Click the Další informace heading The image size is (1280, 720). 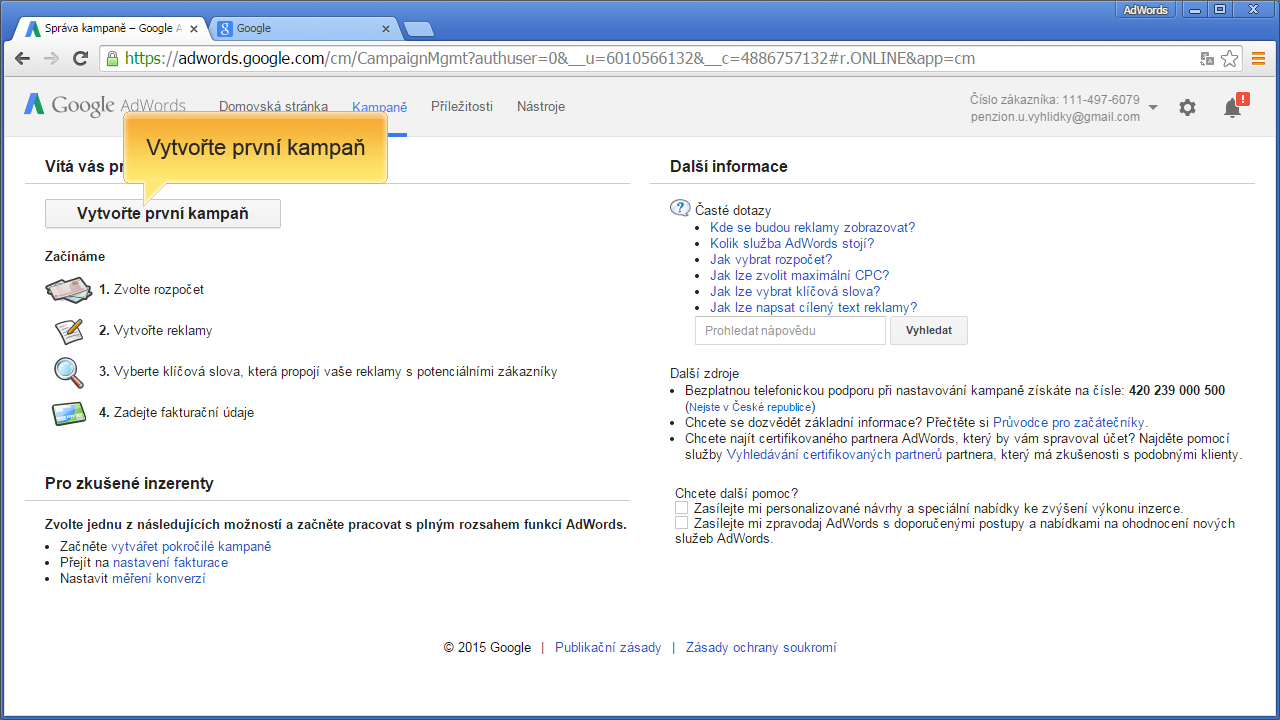coord(729,166)
